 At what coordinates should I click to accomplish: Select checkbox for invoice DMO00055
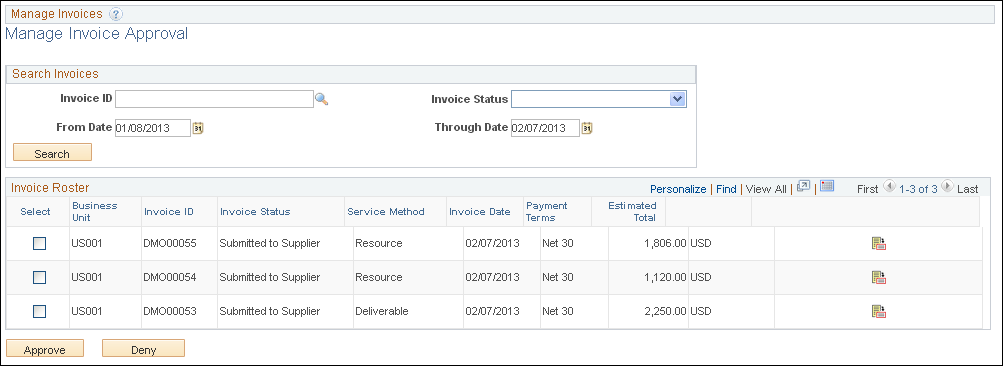pyautogui.click(x=40, y=243)
